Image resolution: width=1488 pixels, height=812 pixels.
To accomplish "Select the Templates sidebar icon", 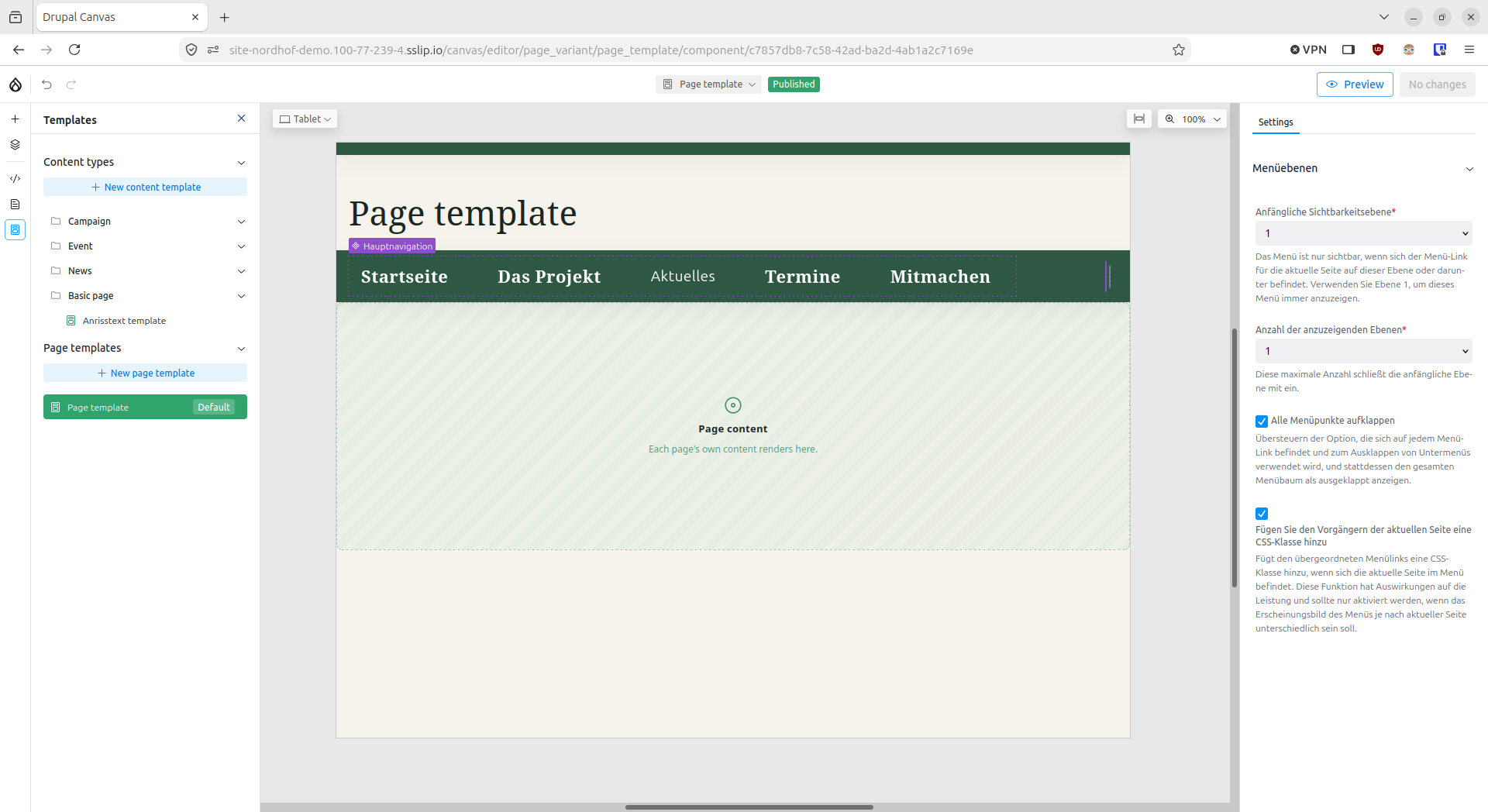I will (x=15, y=230).
